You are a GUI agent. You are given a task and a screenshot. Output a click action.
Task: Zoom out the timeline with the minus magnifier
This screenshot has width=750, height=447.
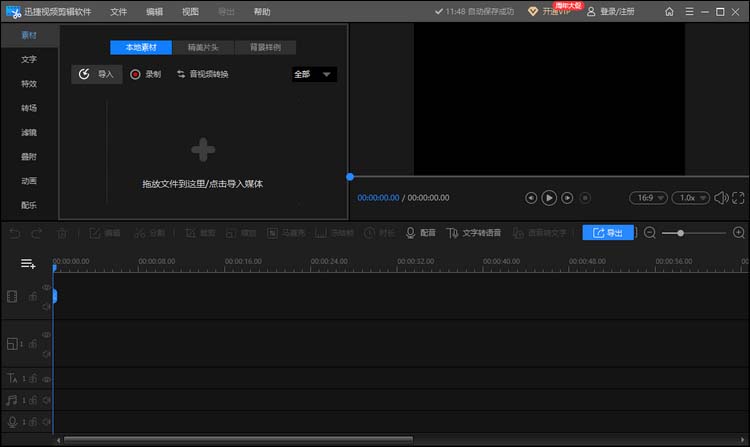point(650,233)
